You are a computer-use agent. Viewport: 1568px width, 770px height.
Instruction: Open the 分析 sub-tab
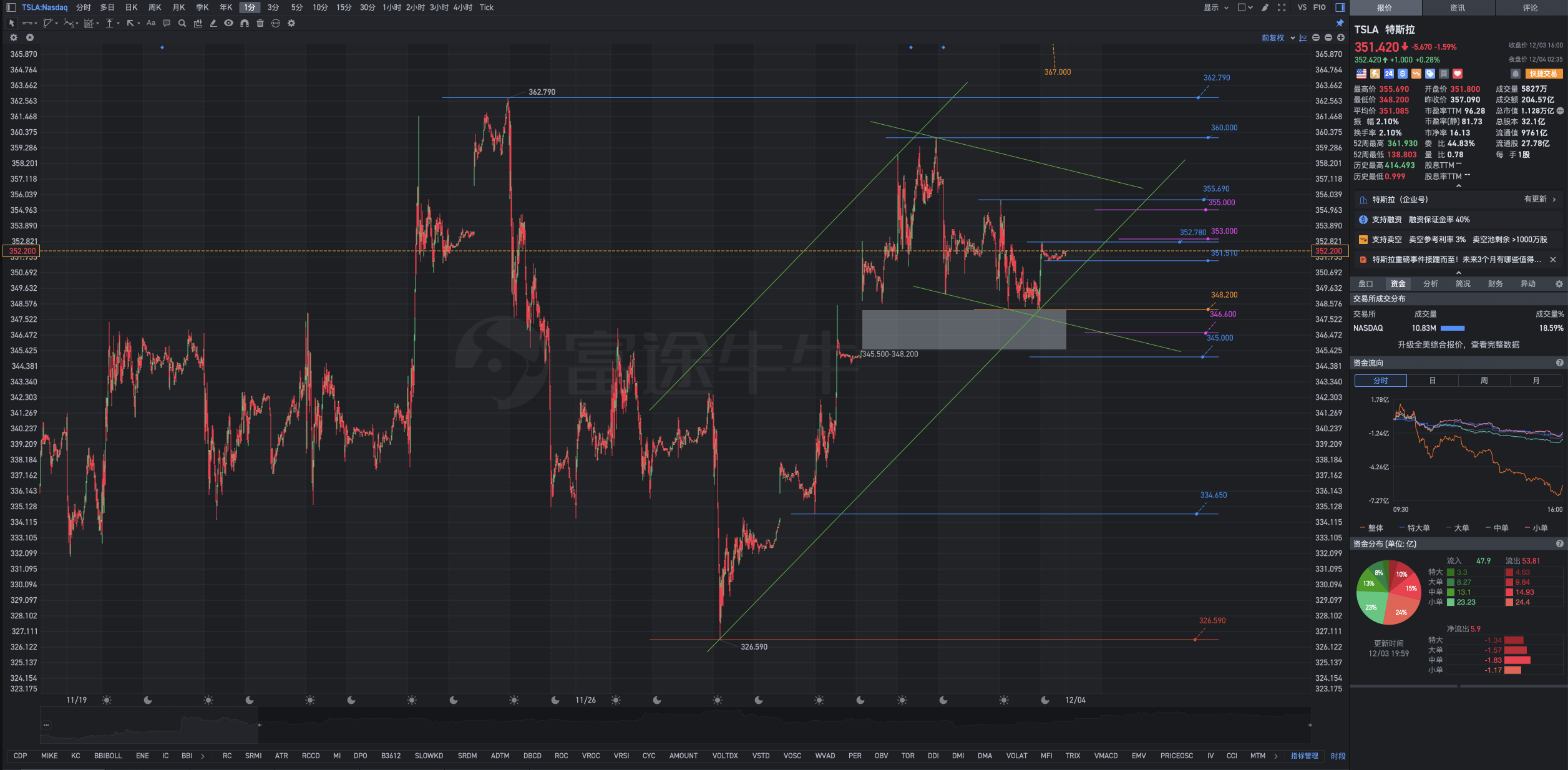coord(1430,284)
